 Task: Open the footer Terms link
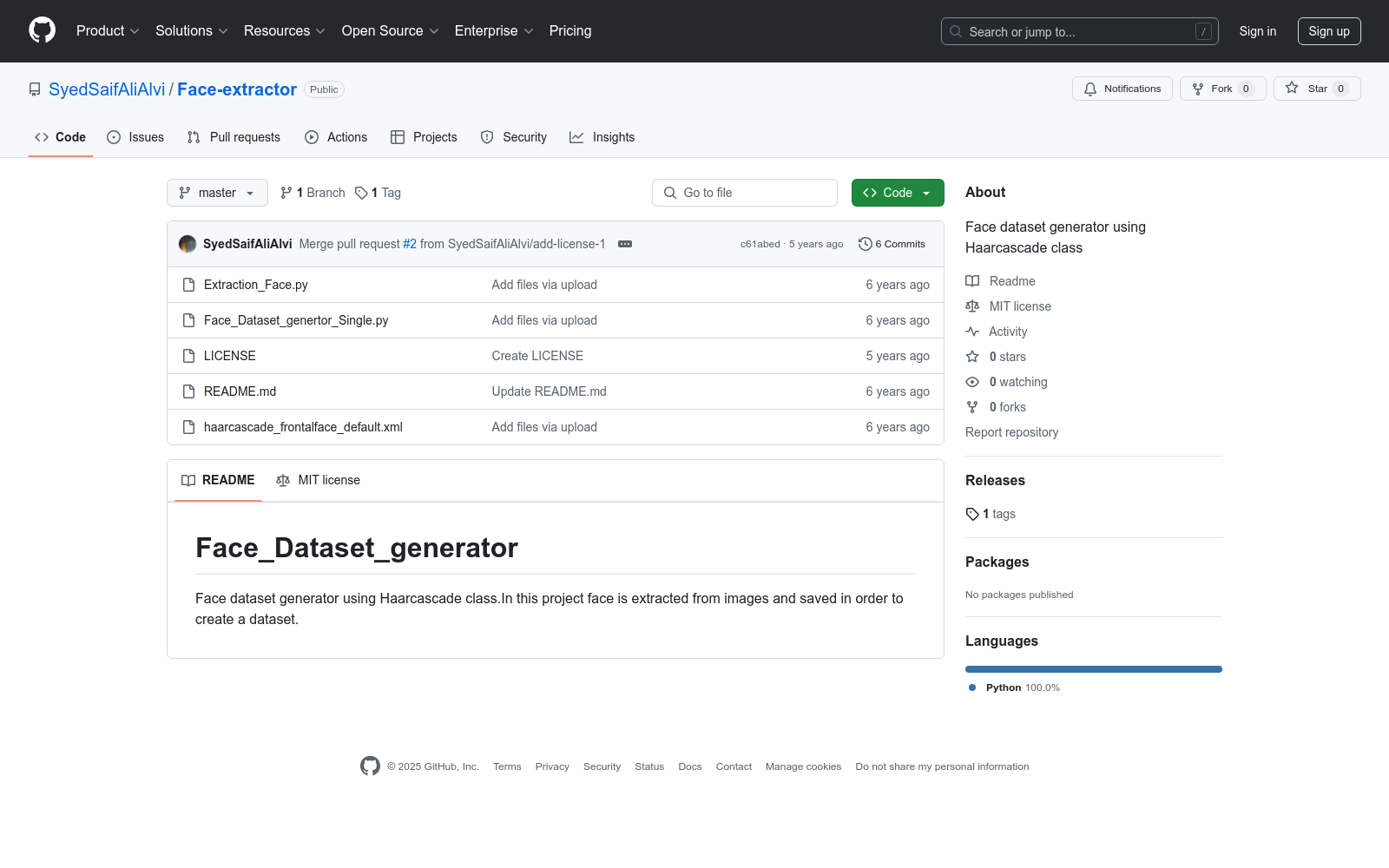pos(507,766)
